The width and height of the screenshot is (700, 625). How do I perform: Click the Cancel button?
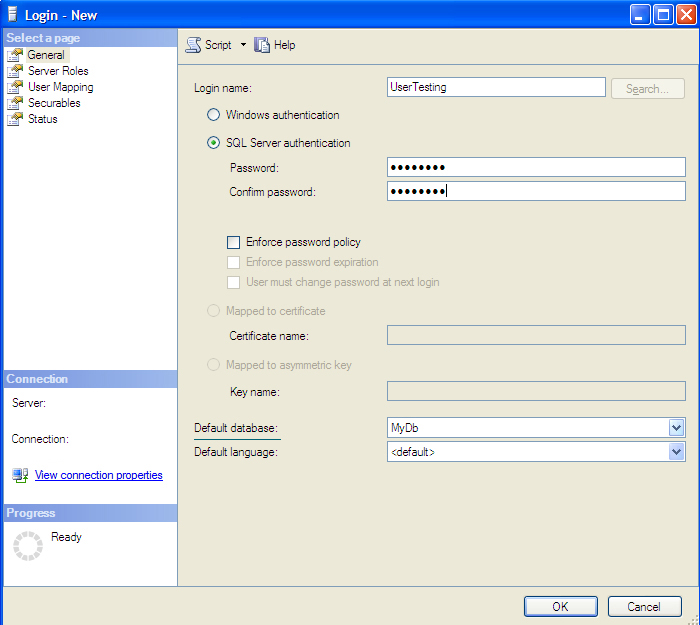[x=644, y=606]
